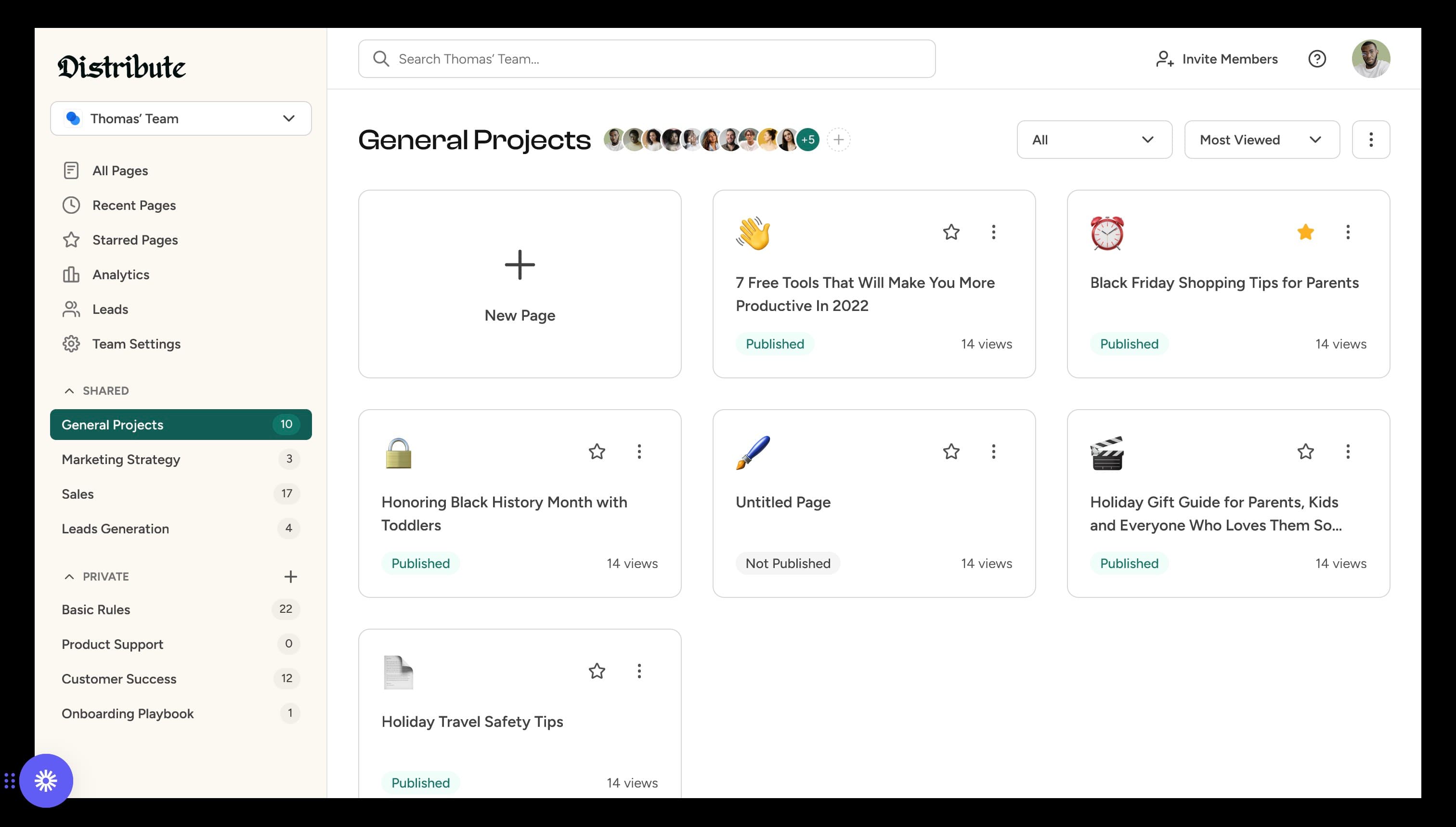This screenshot has width=1456, height=827.
Task: Select Onboarding Playbook folder
Action: click(181, 713)
